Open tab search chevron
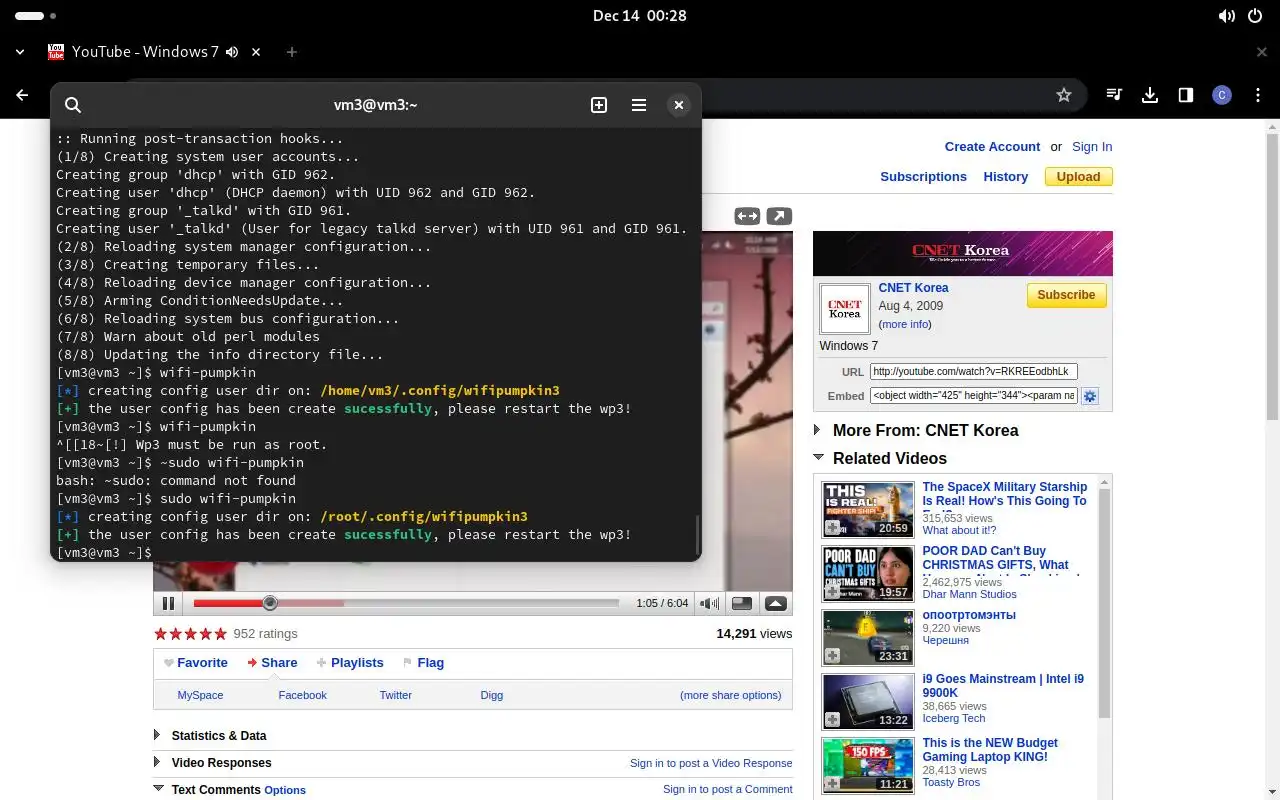This screenshot has width=1280, height=800. pos(20,52)
